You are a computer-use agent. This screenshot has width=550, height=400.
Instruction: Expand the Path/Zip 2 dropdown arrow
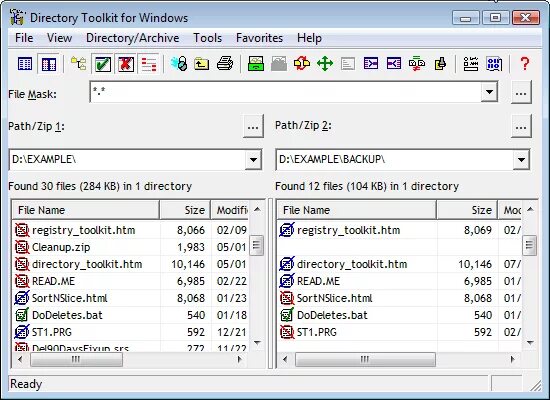(521, 160)
